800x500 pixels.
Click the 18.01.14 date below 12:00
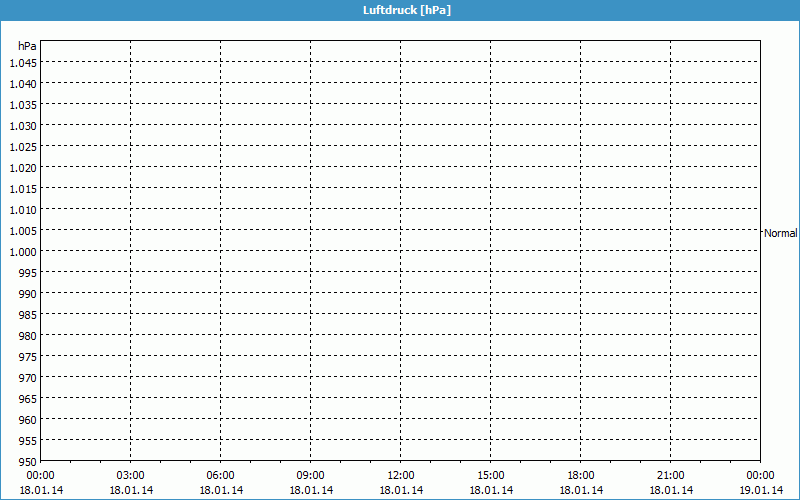401,490
